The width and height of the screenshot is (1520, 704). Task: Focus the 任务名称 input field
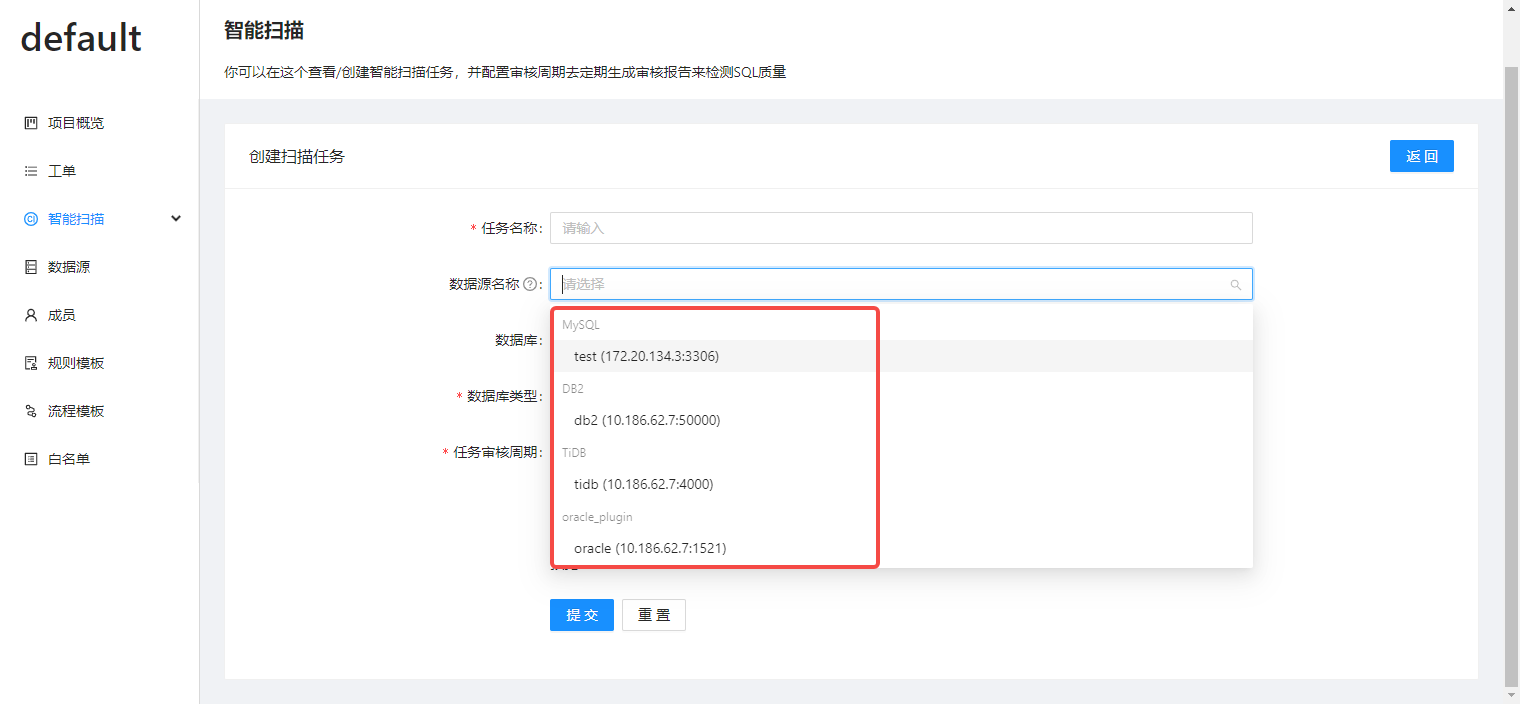[901, 228]
